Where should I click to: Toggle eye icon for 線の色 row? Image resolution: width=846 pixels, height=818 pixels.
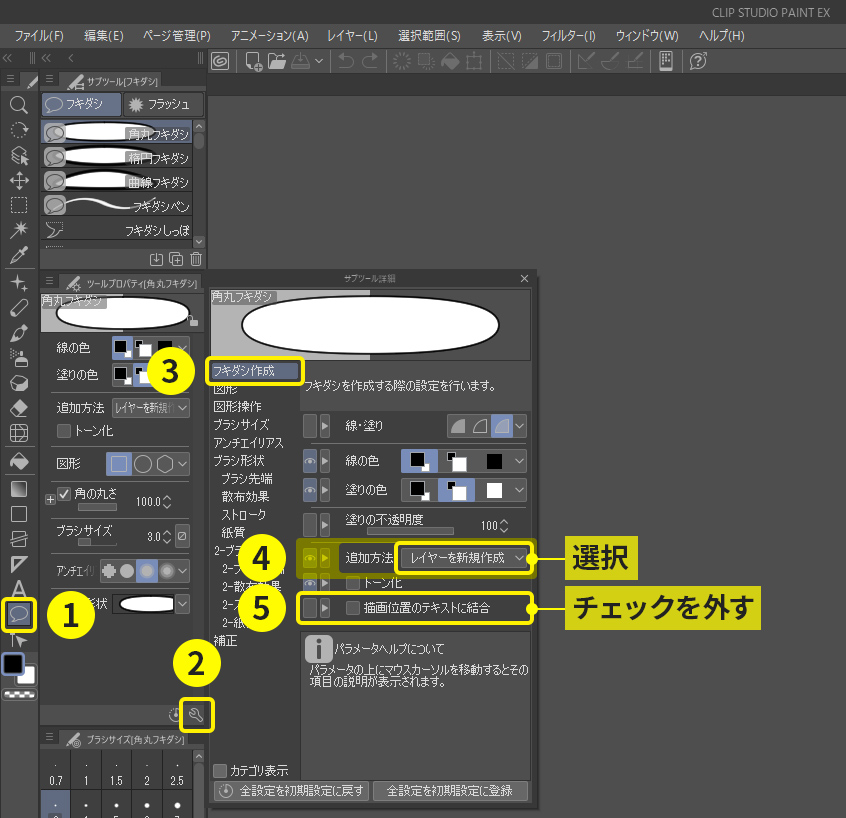point(310,461)
